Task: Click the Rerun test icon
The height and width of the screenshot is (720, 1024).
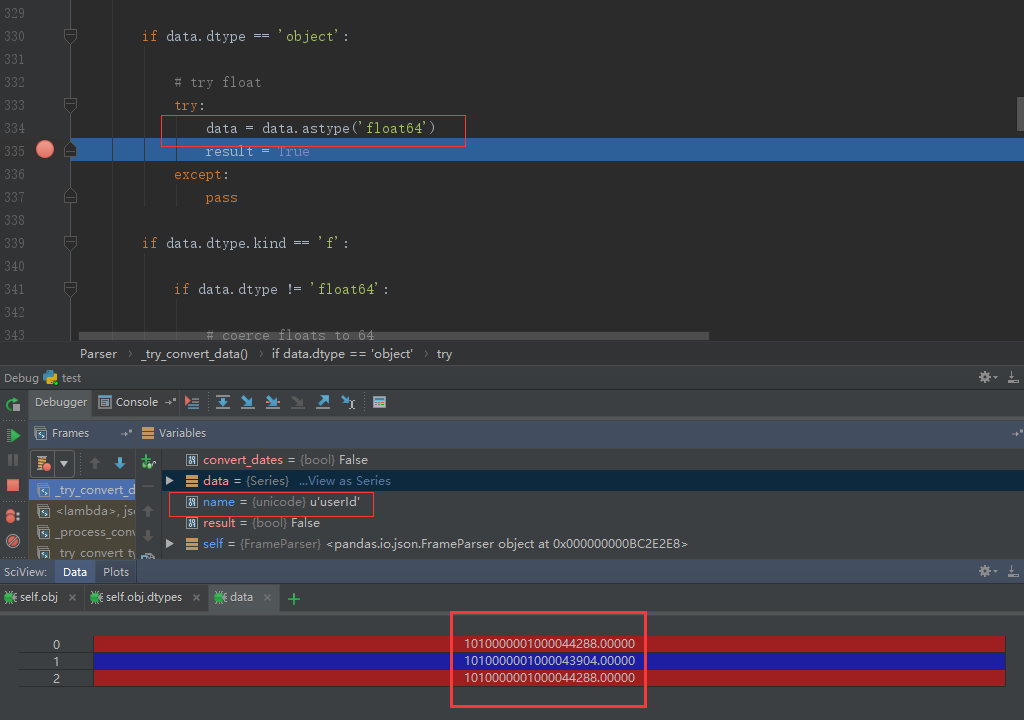Action: (x=13, y=405)
